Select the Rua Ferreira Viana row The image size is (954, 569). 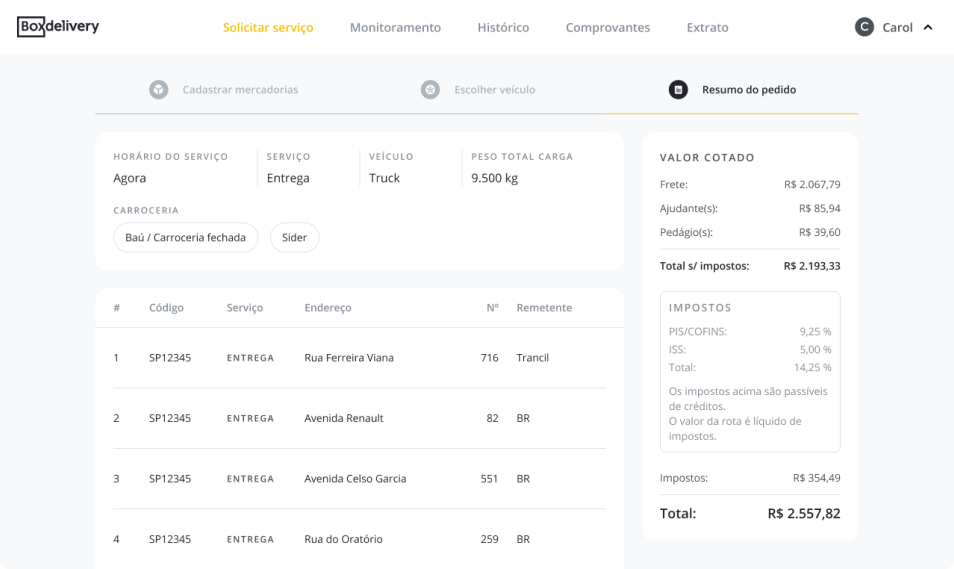(349, 358)
